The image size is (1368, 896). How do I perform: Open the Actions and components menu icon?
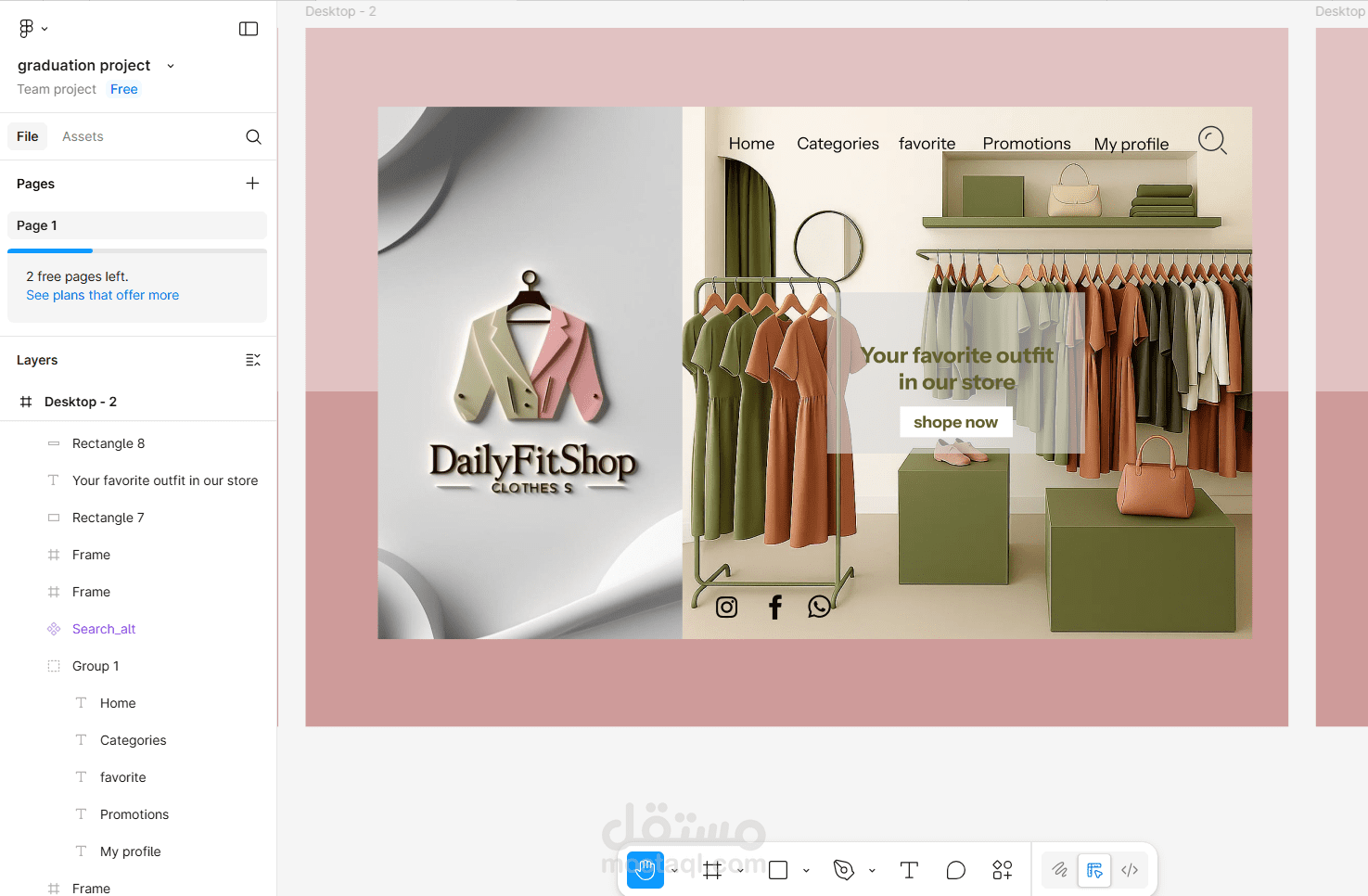pos(1003,870)
